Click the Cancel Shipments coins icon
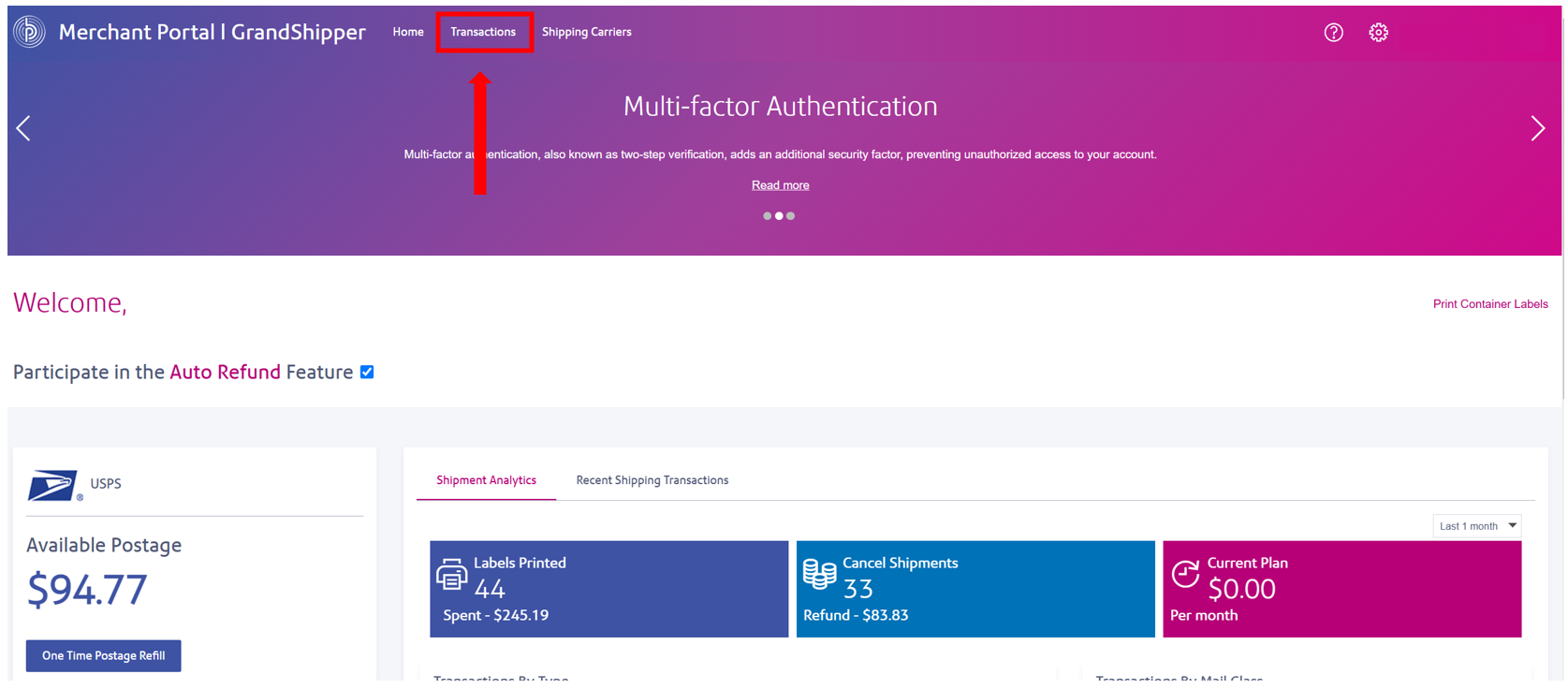Image resolution: width=1568 pixels, height=689 pixels. (x=819, y=574)
